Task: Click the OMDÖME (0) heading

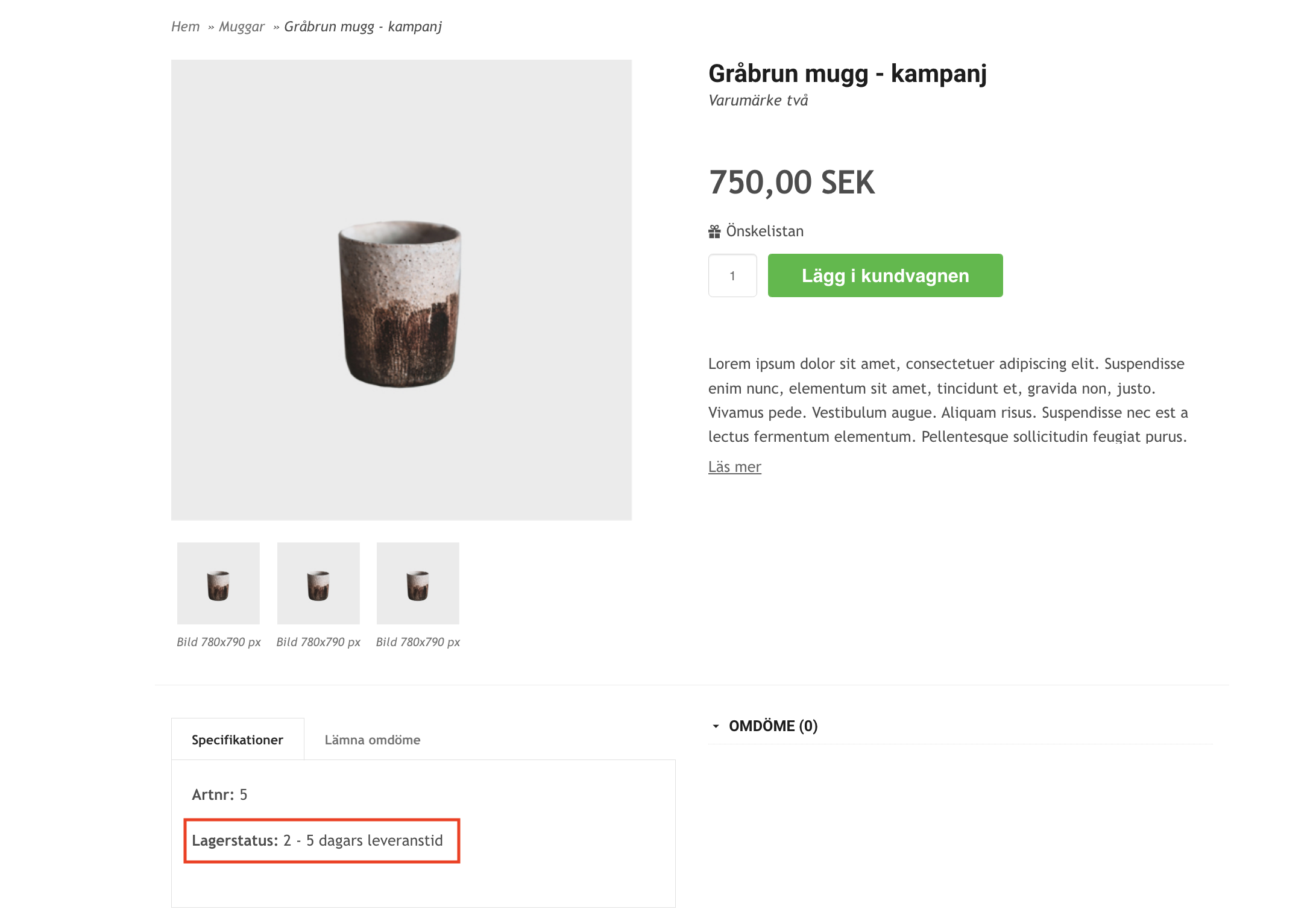Action: pos(773,726)
